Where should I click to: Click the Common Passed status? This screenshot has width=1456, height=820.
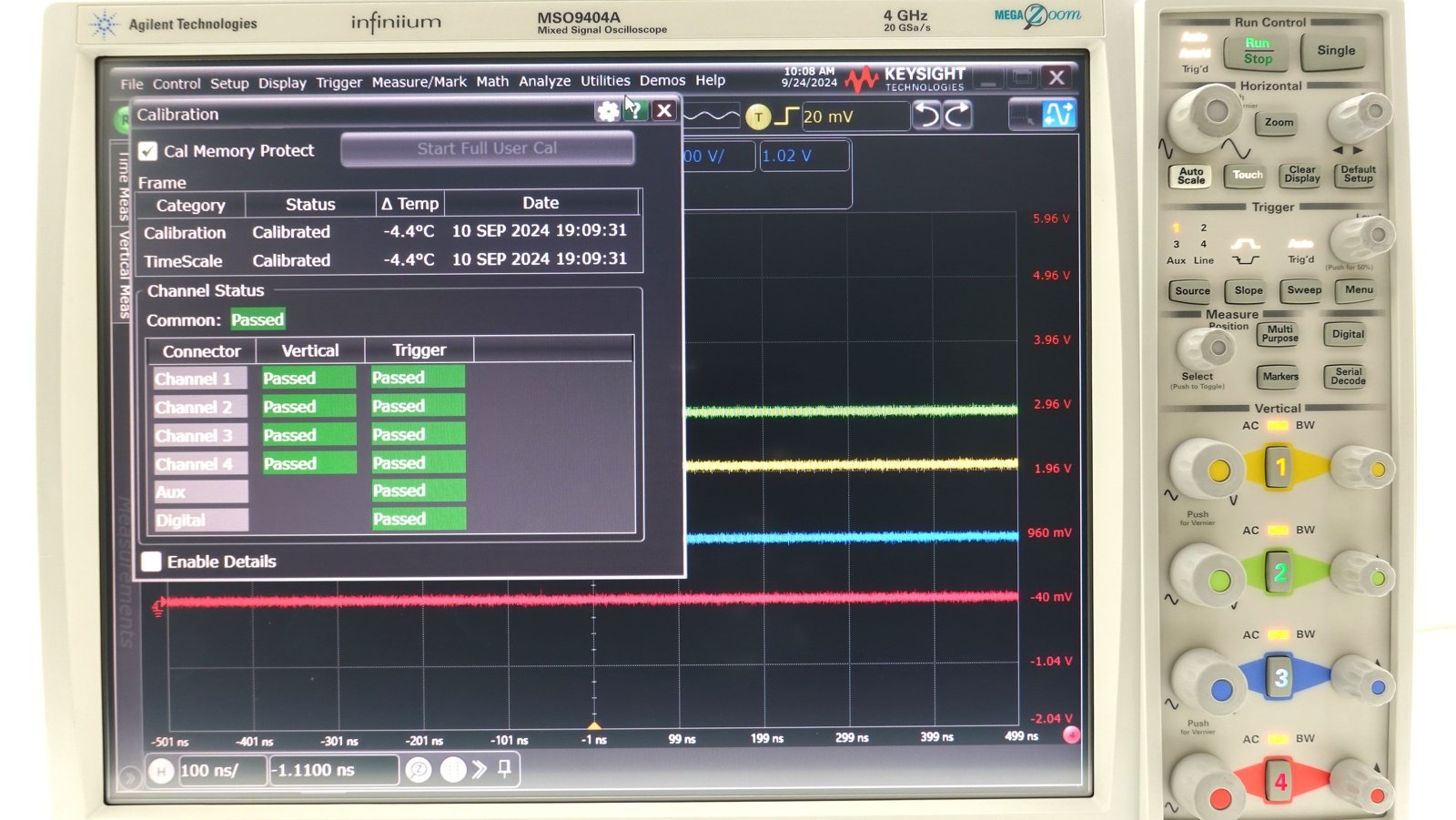[x=258, y=319]
